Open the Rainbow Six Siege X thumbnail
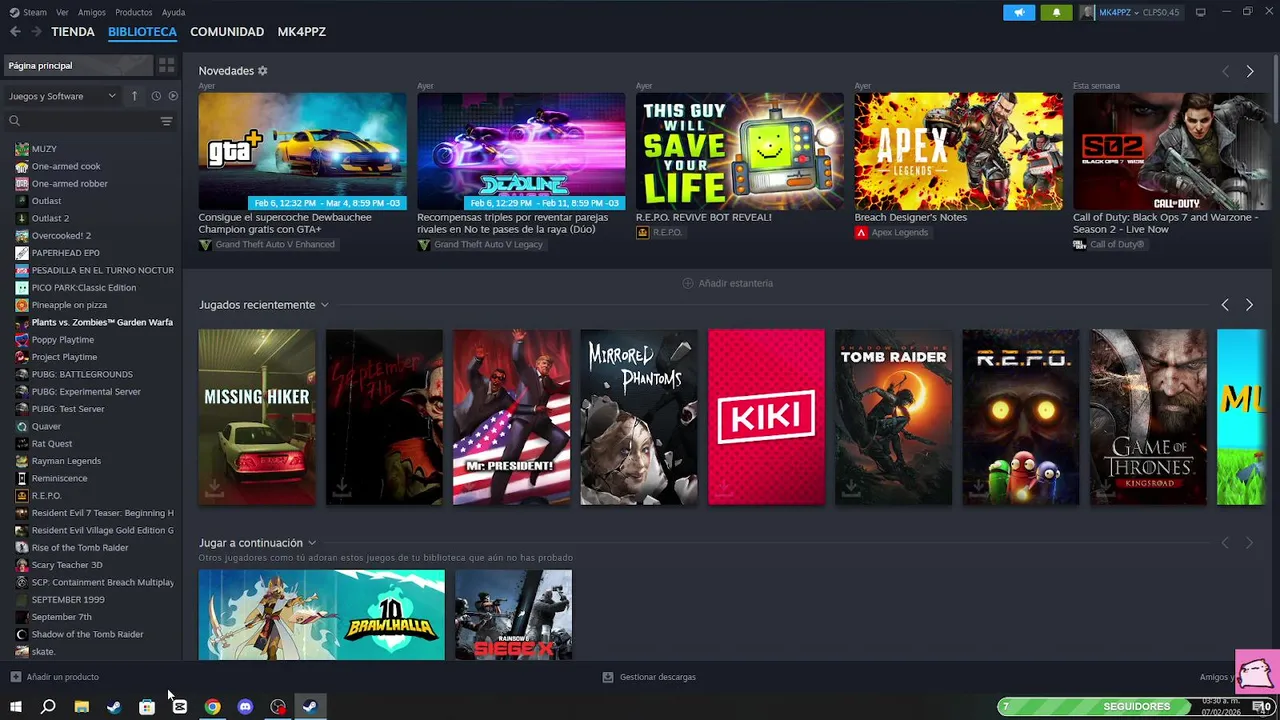 pos(513,615)
